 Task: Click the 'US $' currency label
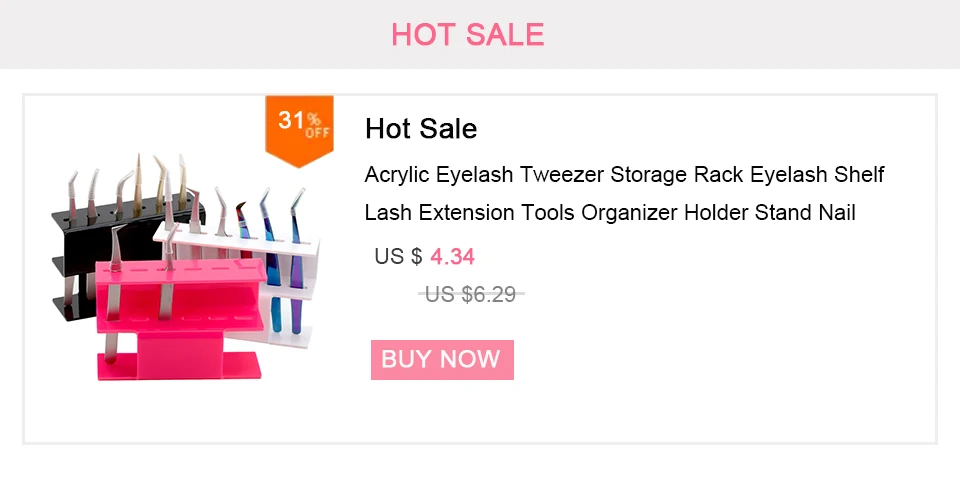399,257
